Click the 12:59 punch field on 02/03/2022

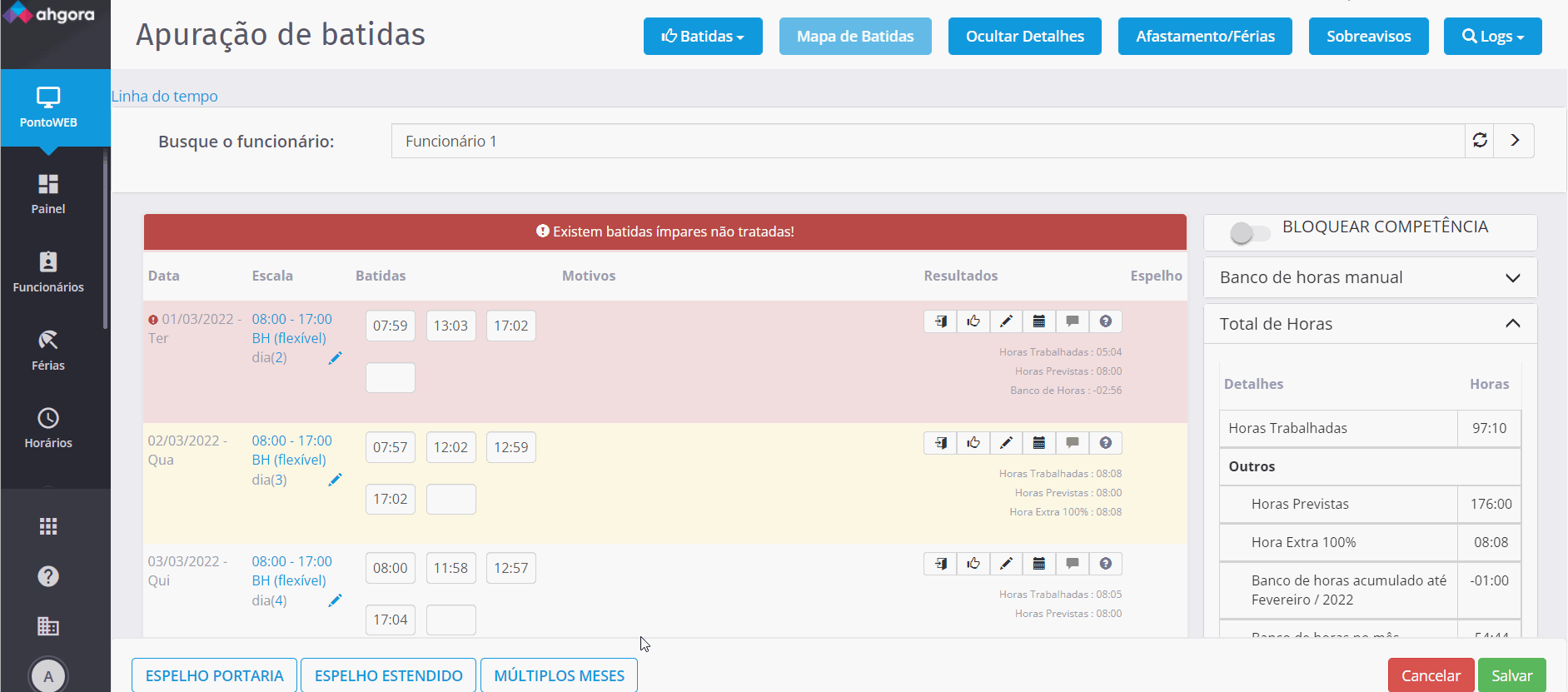point(511,447)
